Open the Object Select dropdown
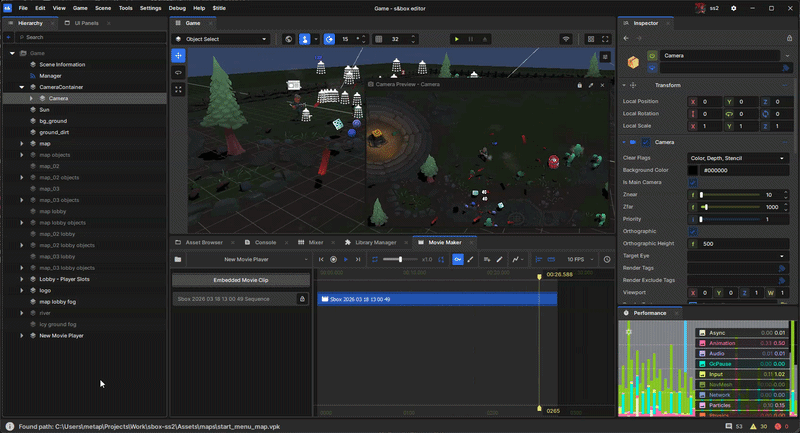Image resolution: width=800 pixels, height=433 pixels. (x=221, y=39)
